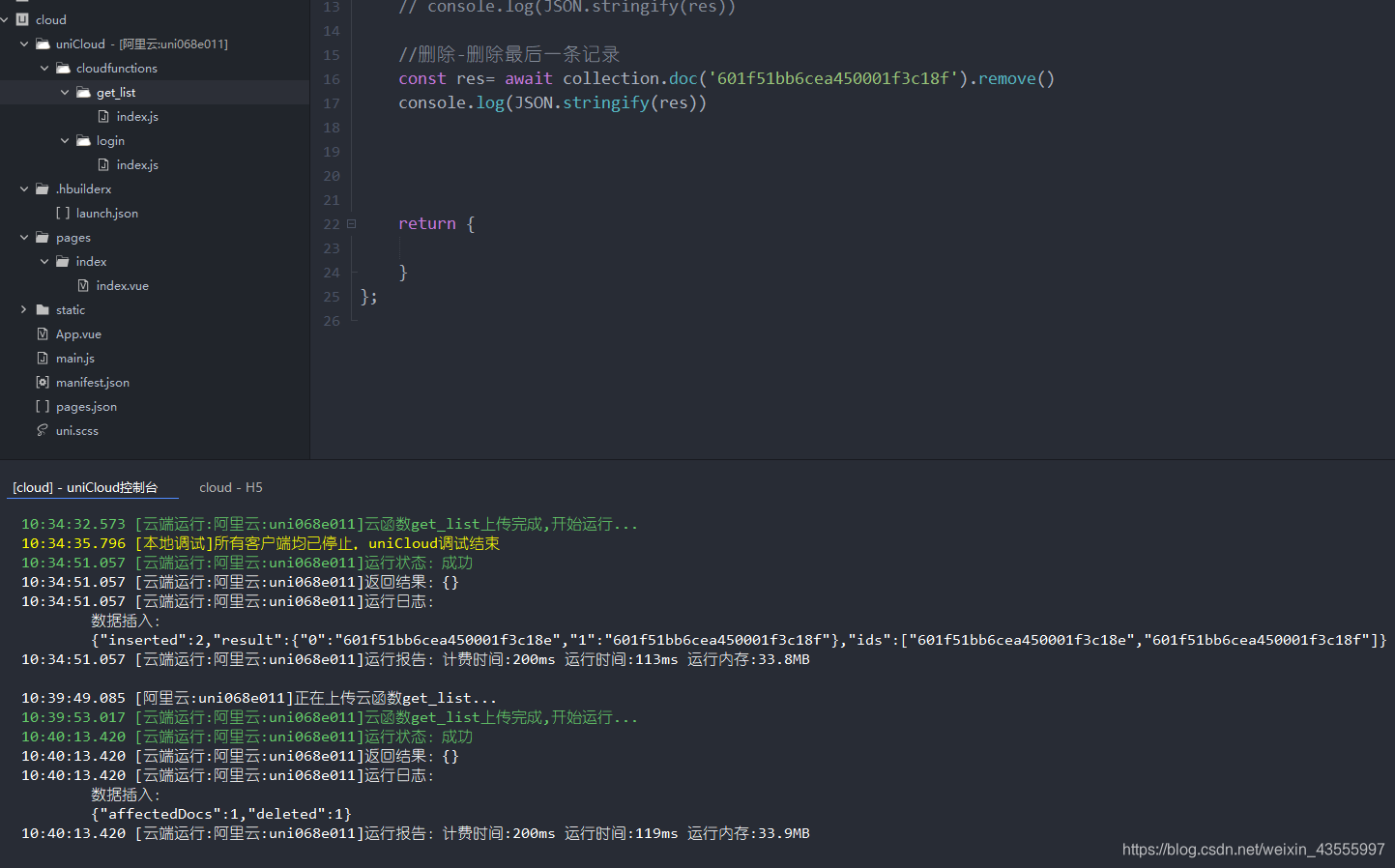
Task: Click the get_list folder icon
Action: pos(83,92)
